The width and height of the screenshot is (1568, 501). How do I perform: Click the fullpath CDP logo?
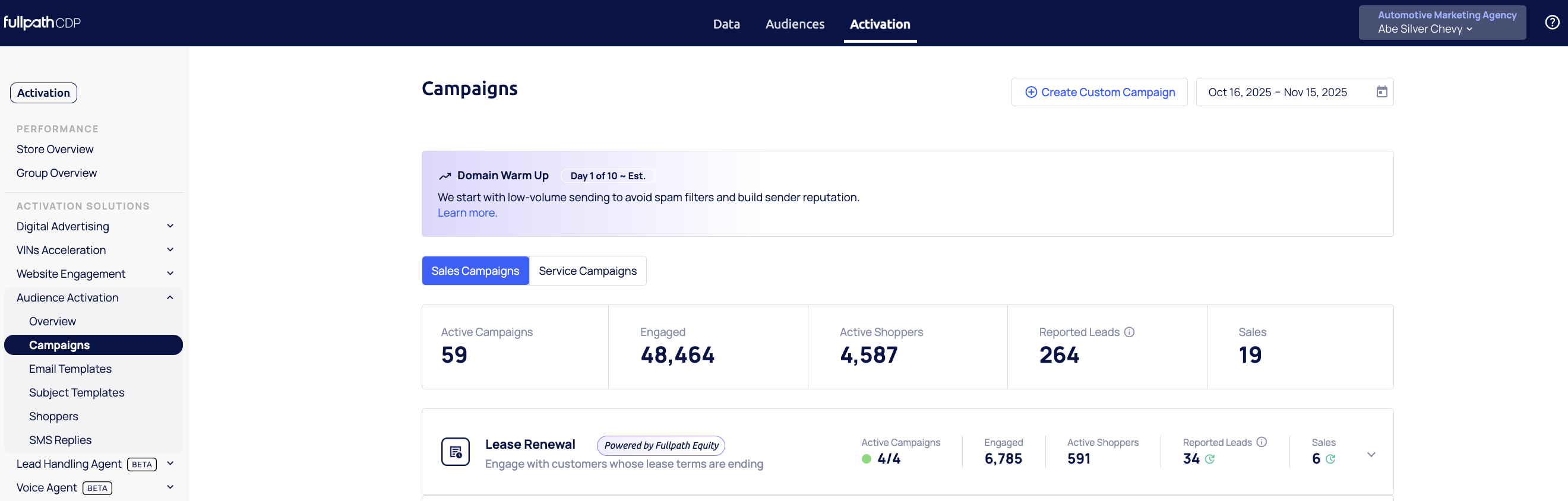[43, 23]
